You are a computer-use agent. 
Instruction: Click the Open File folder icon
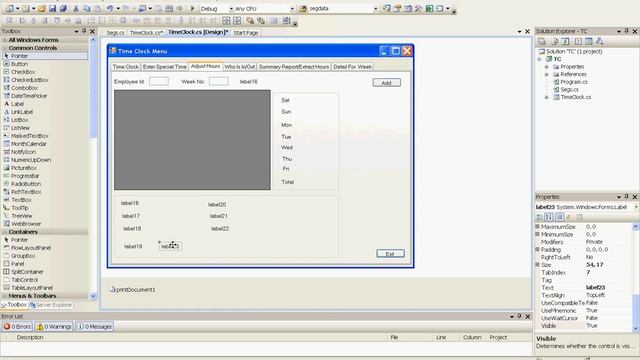point(42,8)
